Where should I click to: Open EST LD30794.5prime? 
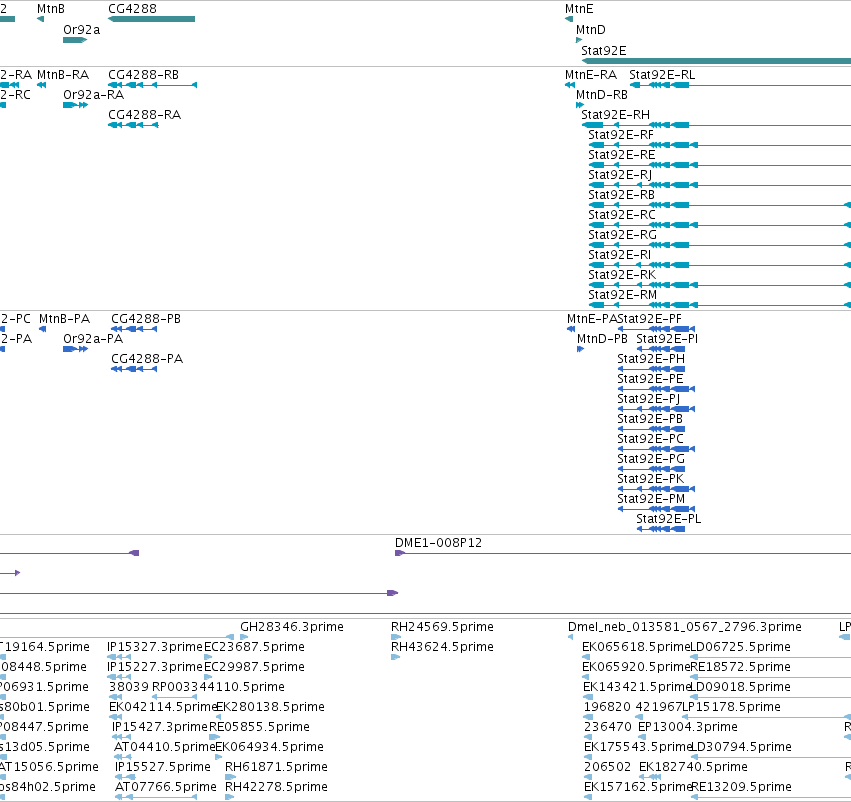[741, 747]
